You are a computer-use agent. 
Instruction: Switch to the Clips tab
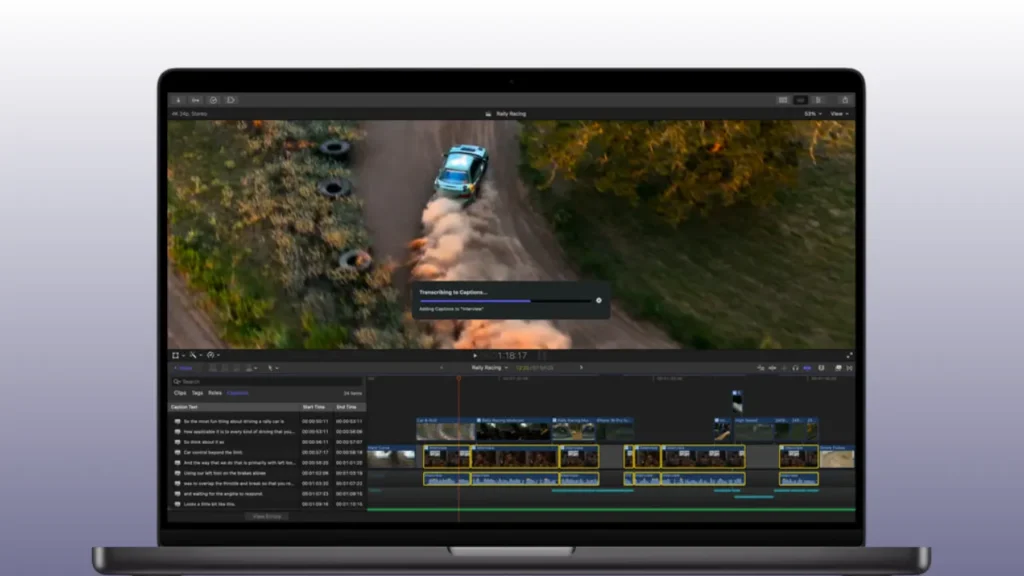pos(180,393)
